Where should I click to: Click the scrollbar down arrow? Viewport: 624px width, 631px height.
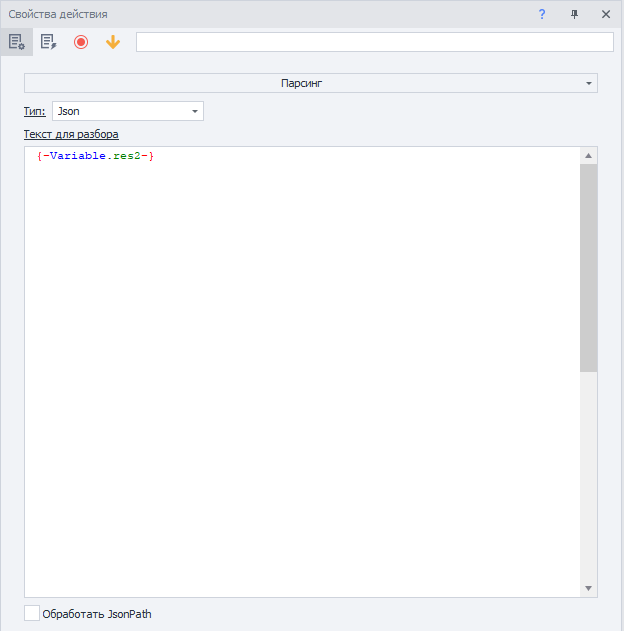[x=588, y=588]
